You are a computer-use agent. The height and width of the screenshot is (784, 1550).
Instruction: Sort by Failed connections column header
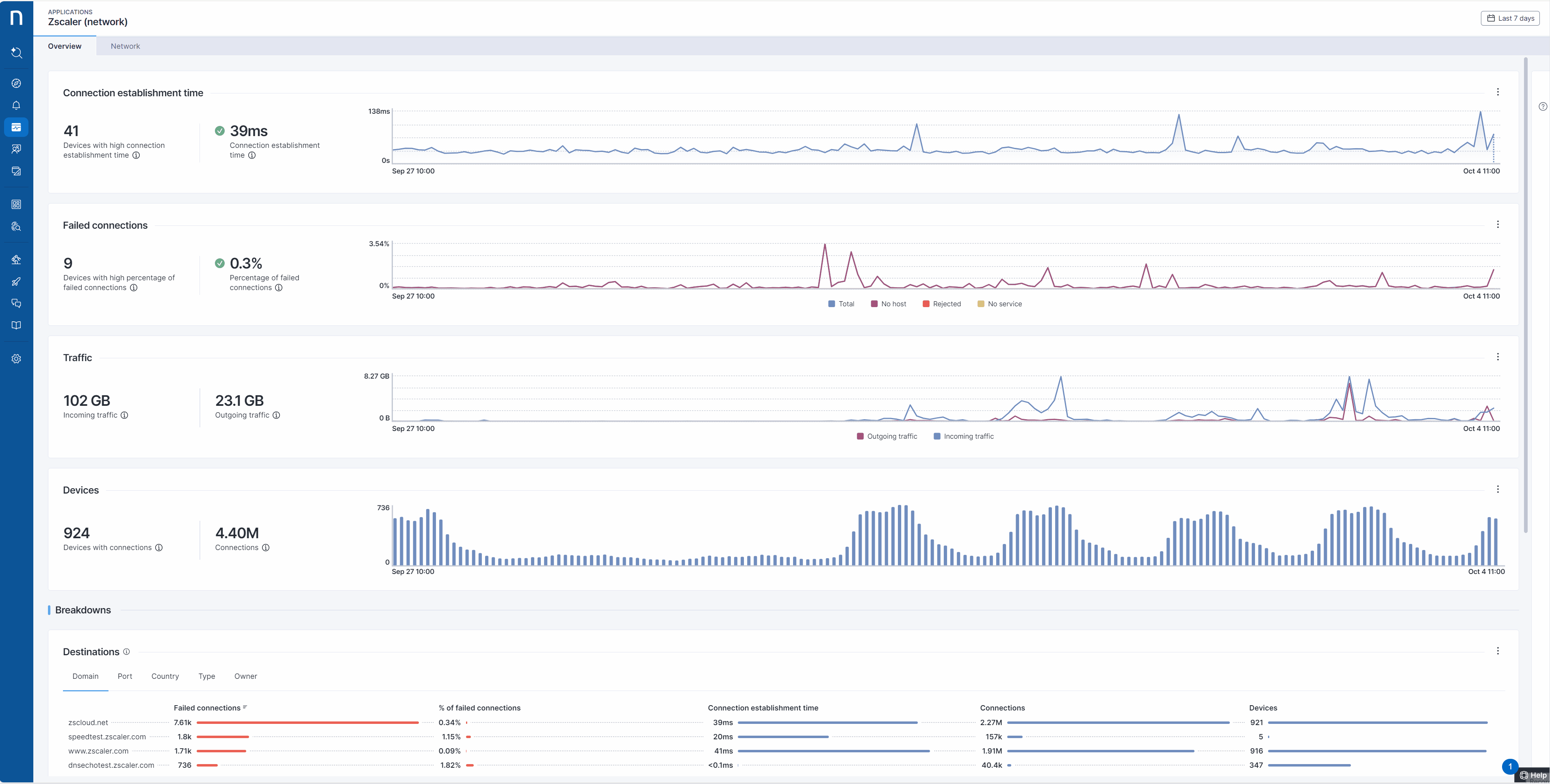tap(207, 708)
